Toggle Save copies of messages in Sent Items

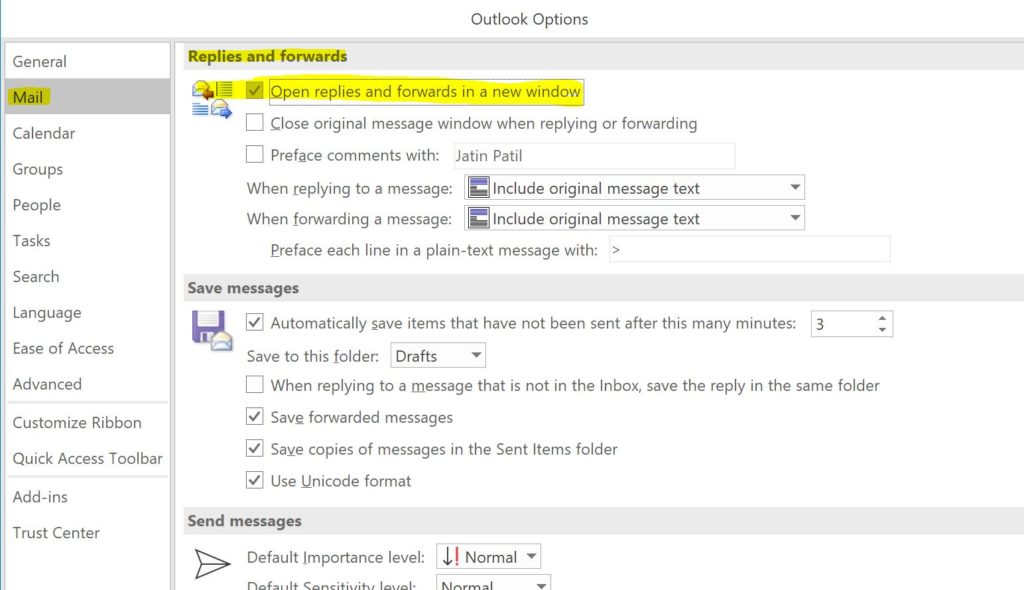(x=256, y=448)
